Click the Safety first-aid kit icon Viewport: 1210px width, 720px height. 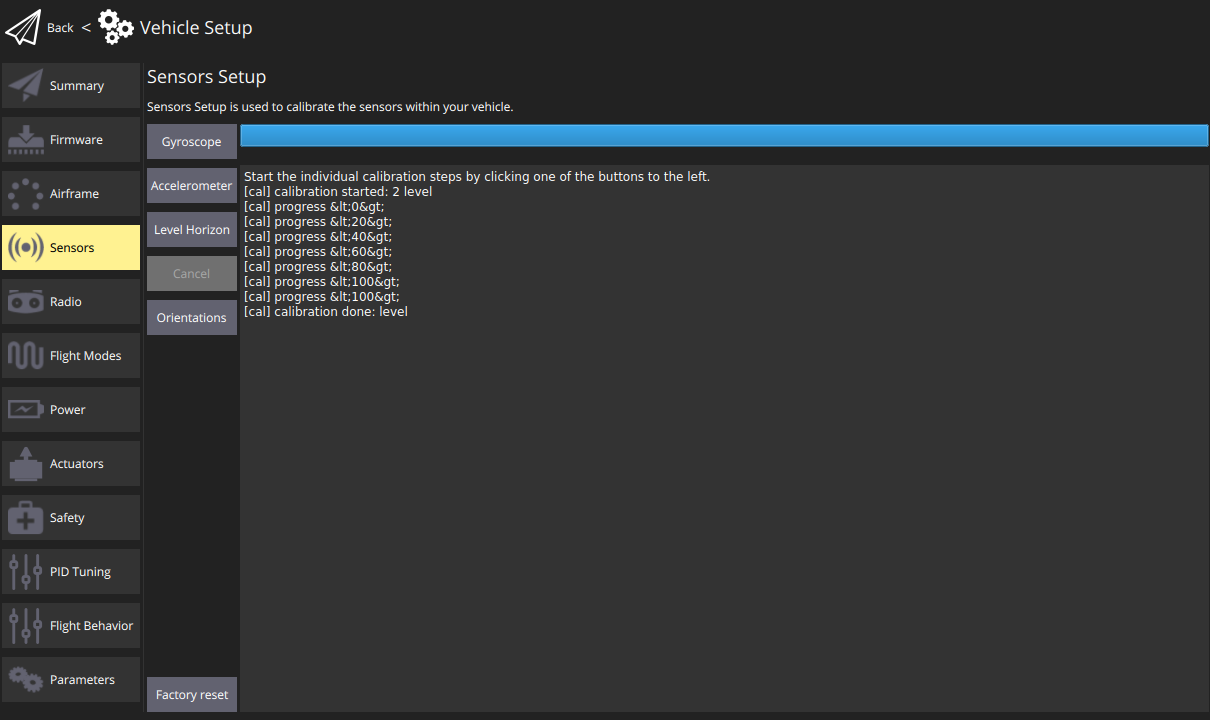point(25,518)
